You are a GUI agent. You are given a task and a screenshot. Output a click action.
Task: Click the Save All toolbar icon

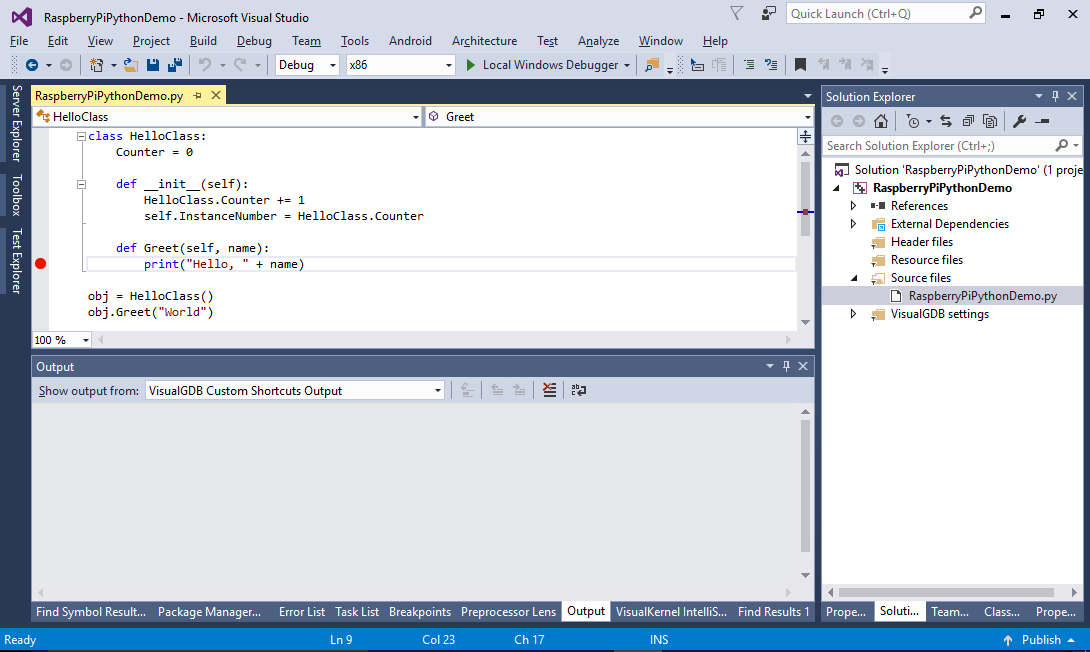[175, 65]
